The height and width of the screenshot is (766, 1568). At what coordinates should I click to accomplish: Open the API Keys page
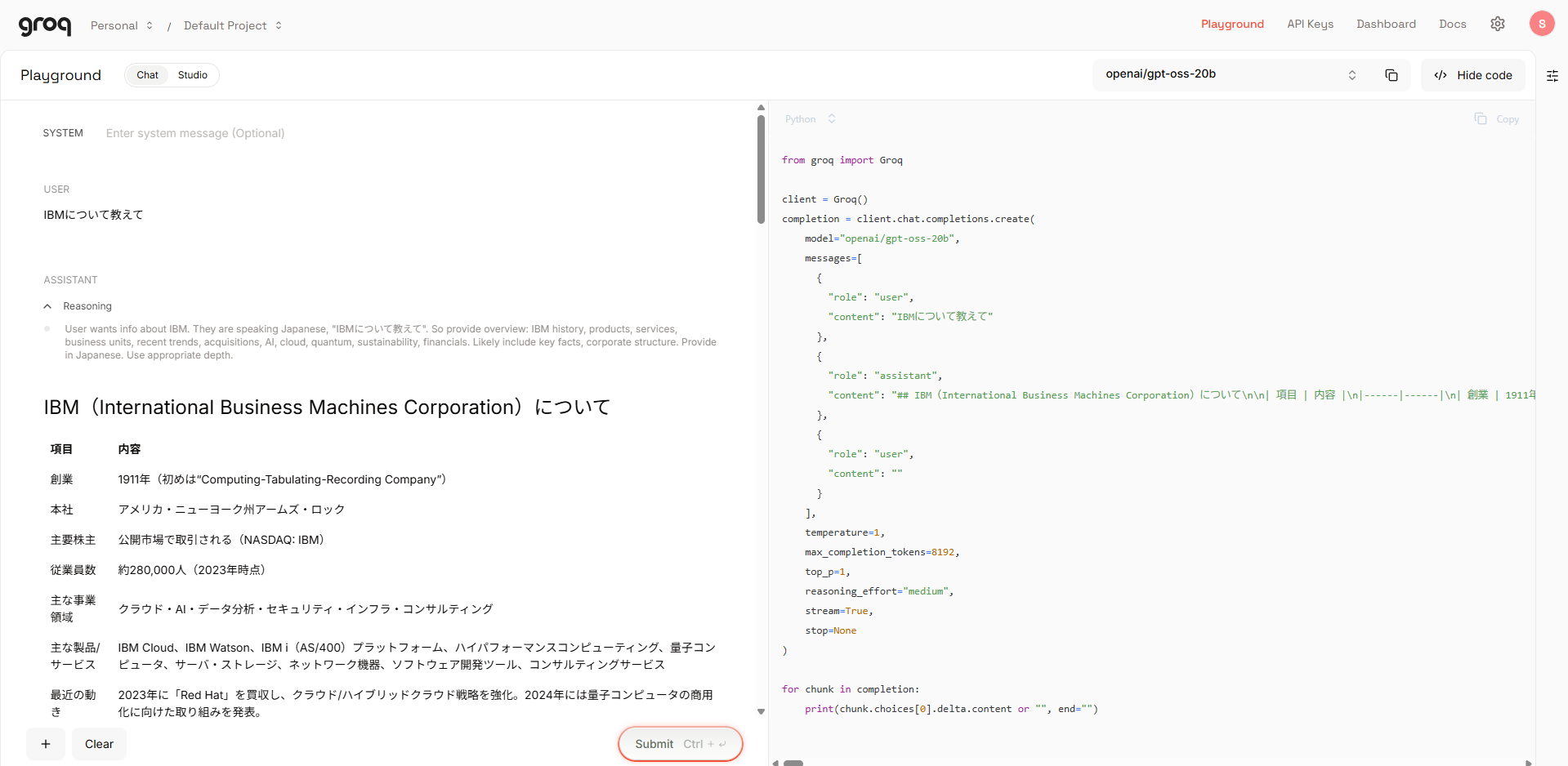point(1310,24)
